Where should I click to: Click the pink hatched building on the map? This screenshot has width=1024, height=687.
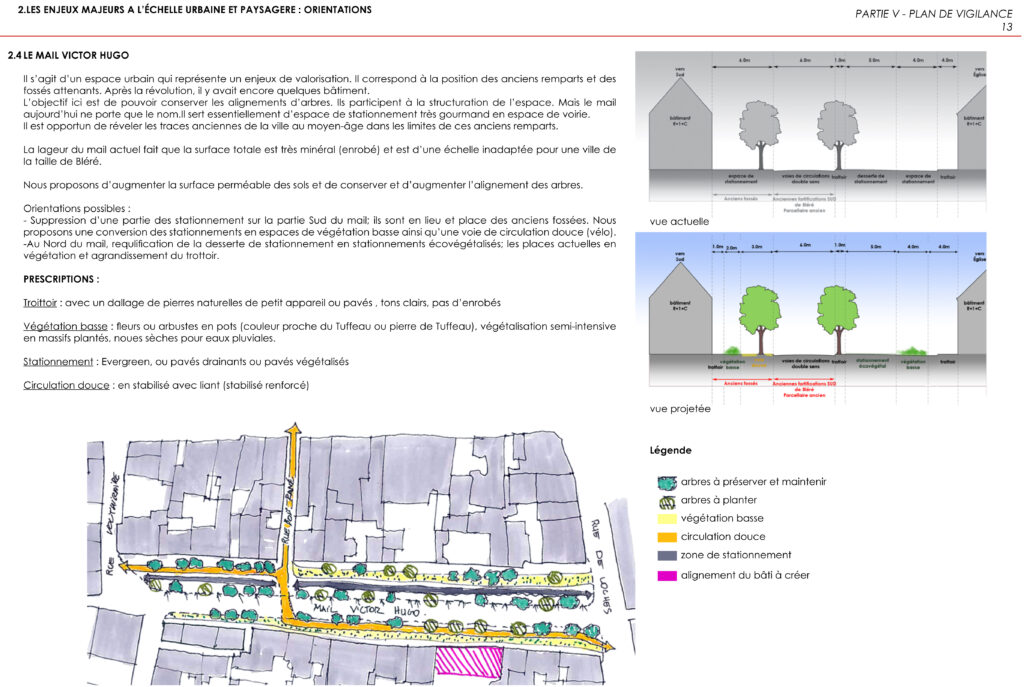[x=468, y=662]
